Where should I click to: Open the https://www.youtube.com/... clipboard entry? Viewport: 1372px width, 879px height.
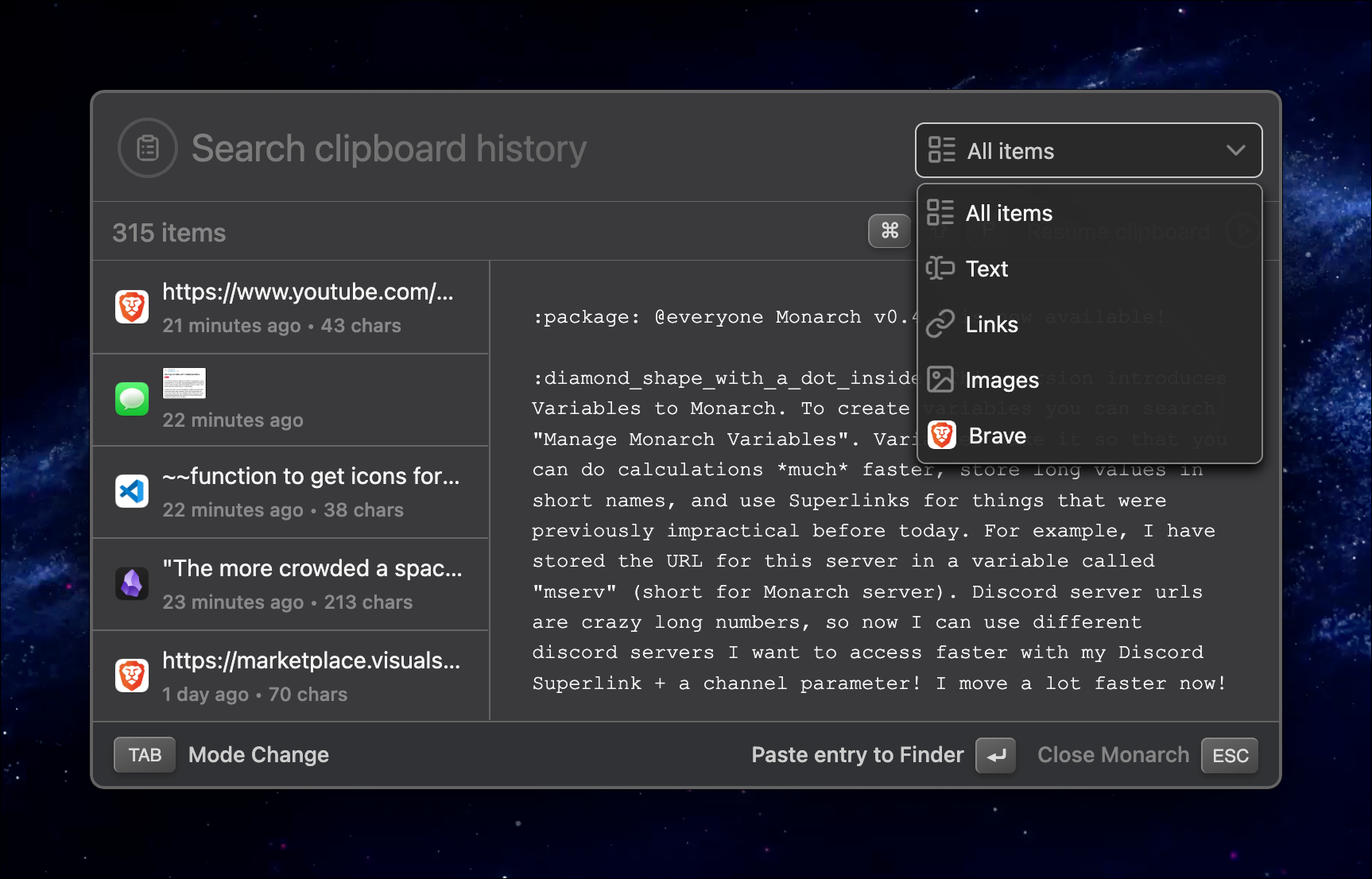[x=291, y=308]
